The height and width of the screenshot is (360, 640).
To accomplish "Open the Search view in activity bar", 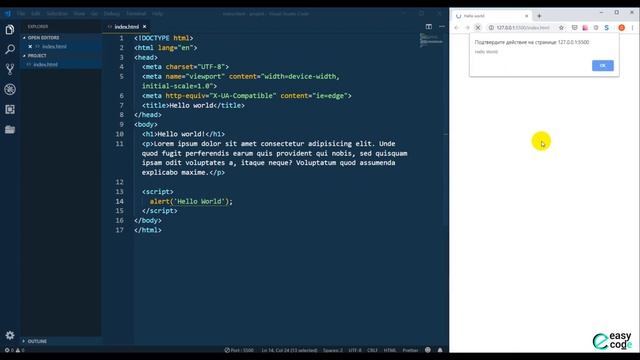I will pyautogui.click(x=10, y=49).
